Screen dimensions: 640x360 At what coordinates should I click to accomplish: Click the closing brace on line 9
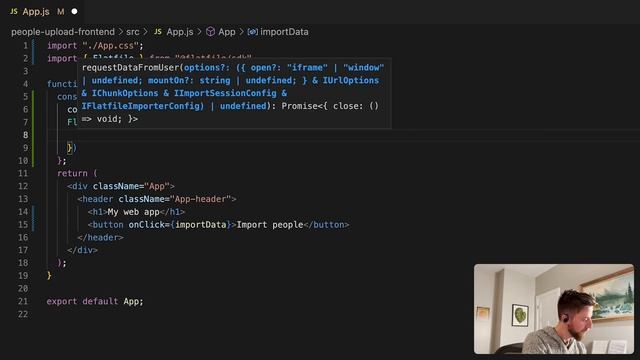[x=70, y=148]
